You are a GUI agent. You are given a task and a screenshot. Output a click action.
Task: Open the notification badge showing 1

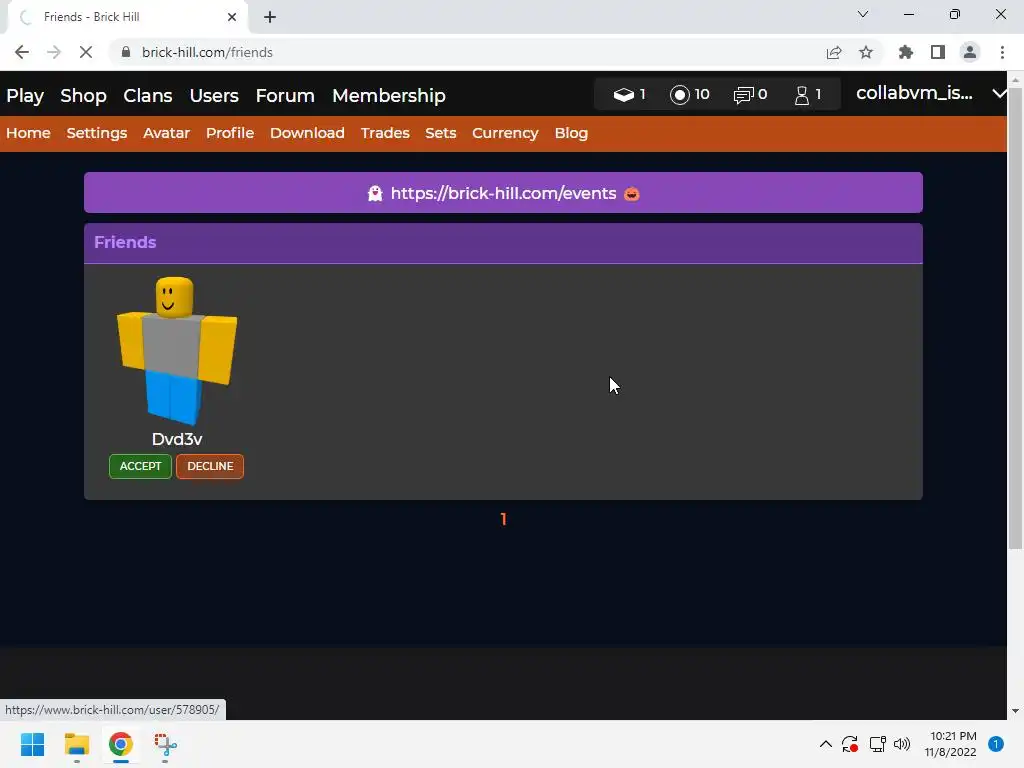coord(996,744)
